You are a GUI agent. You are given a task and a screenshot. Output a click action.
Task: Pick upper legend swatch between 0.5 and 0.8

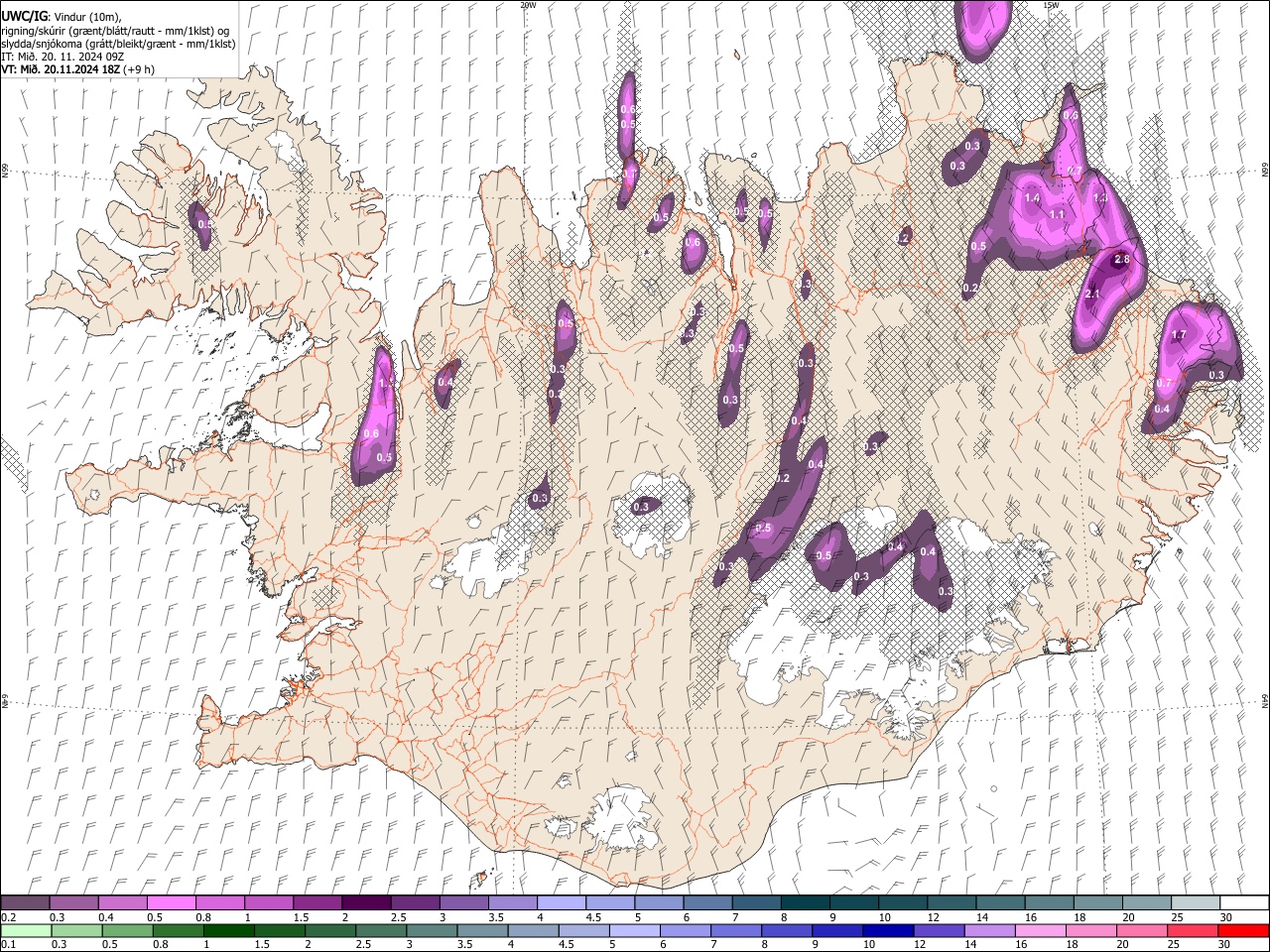(x=171, y=903)
